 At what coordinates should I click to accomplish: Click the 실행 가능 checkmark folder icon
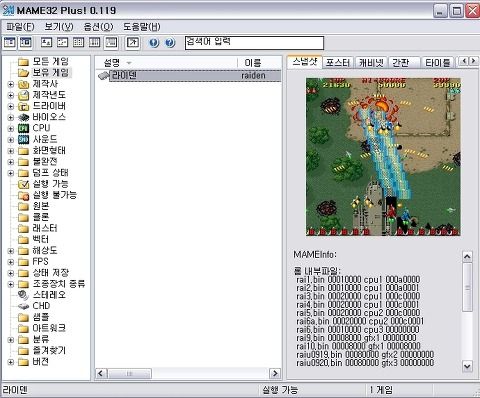[x=23, y=184]
